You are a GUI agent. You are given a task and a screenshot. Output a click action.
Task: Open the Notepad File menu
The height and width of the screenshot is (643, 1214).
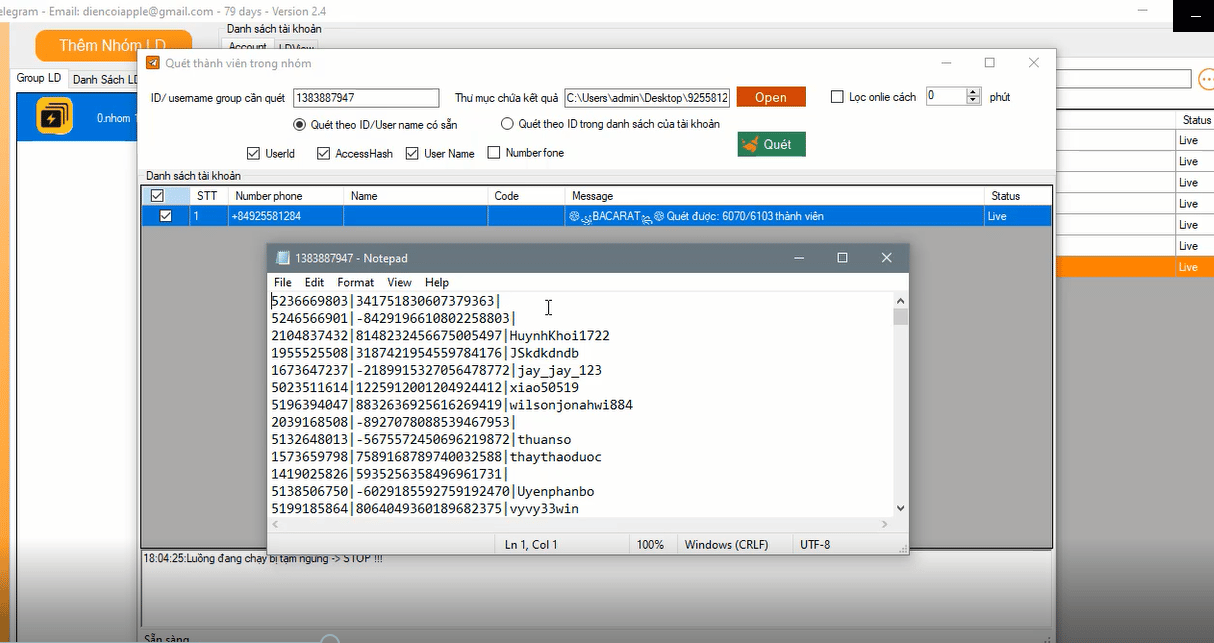point(283,282)
